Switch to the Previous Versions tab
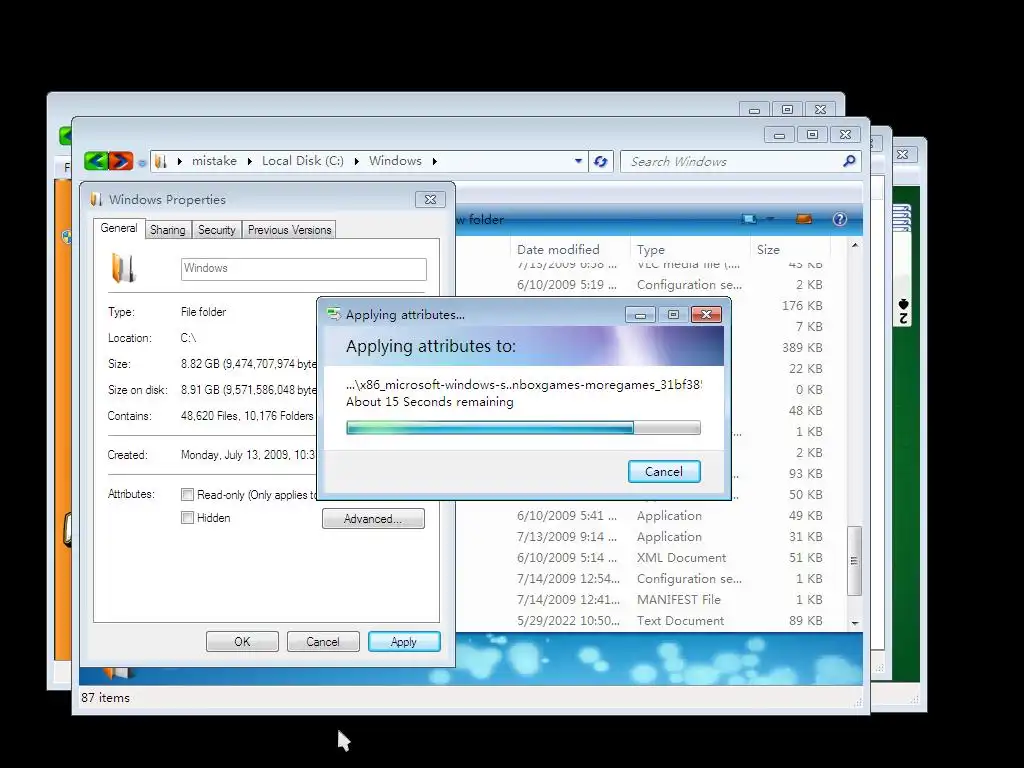The height and width of the screenshot is (768, 1024). [289, 230]
